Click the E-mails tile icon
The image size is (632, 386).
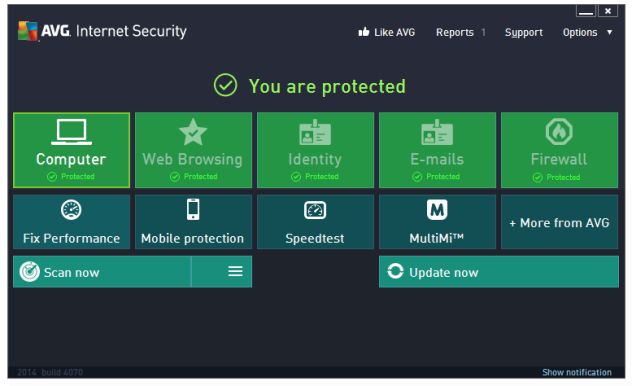pyautogui.click(x=437, y=132)
